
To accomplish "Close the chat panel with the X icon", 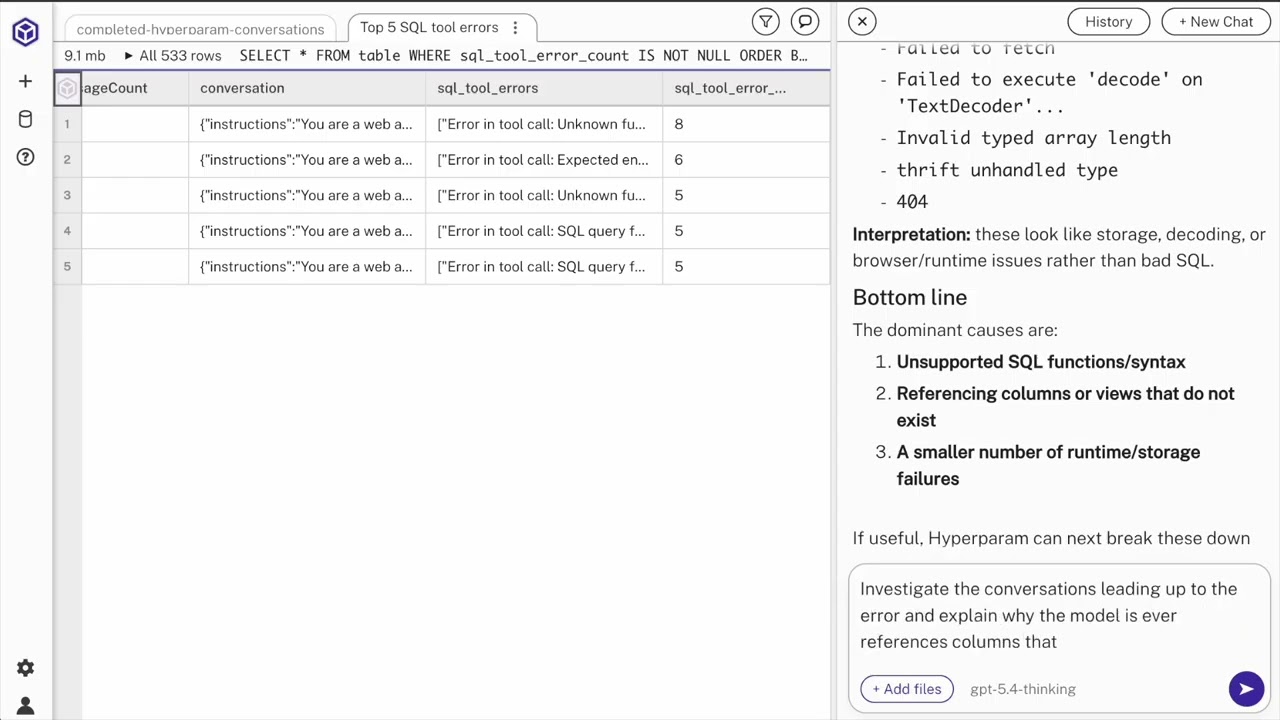I will [862, 21].
